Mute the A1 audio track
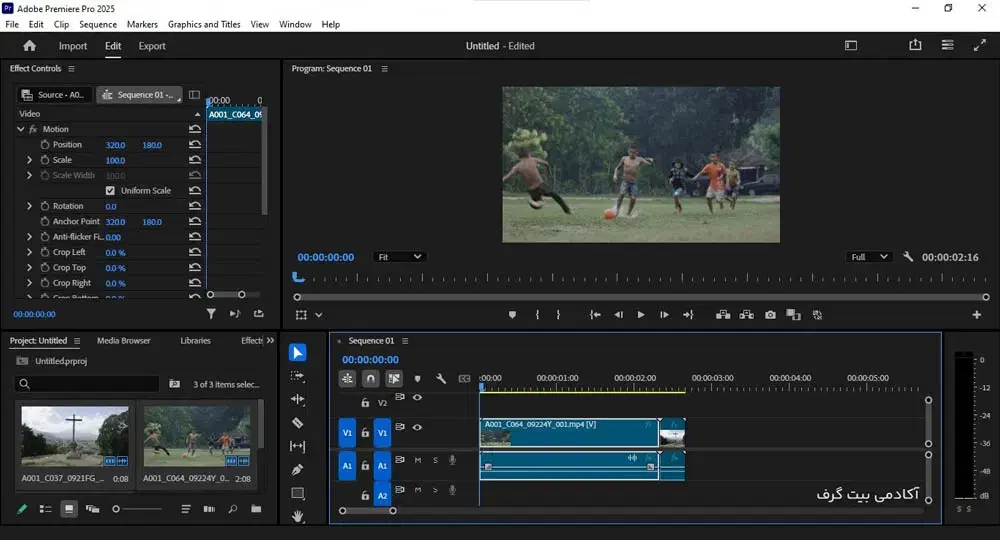This screenshot has height=540, width=1000. pos(417,460)
